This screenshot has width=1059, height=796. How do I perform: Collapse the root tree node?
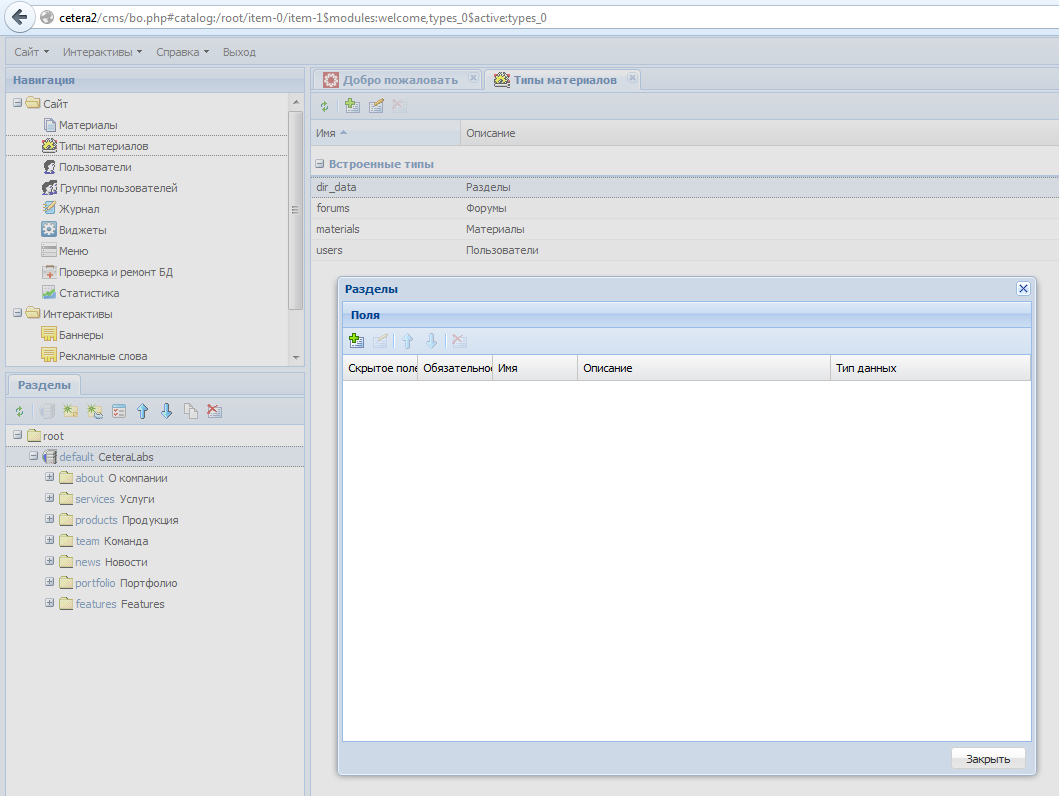(18, 435)
